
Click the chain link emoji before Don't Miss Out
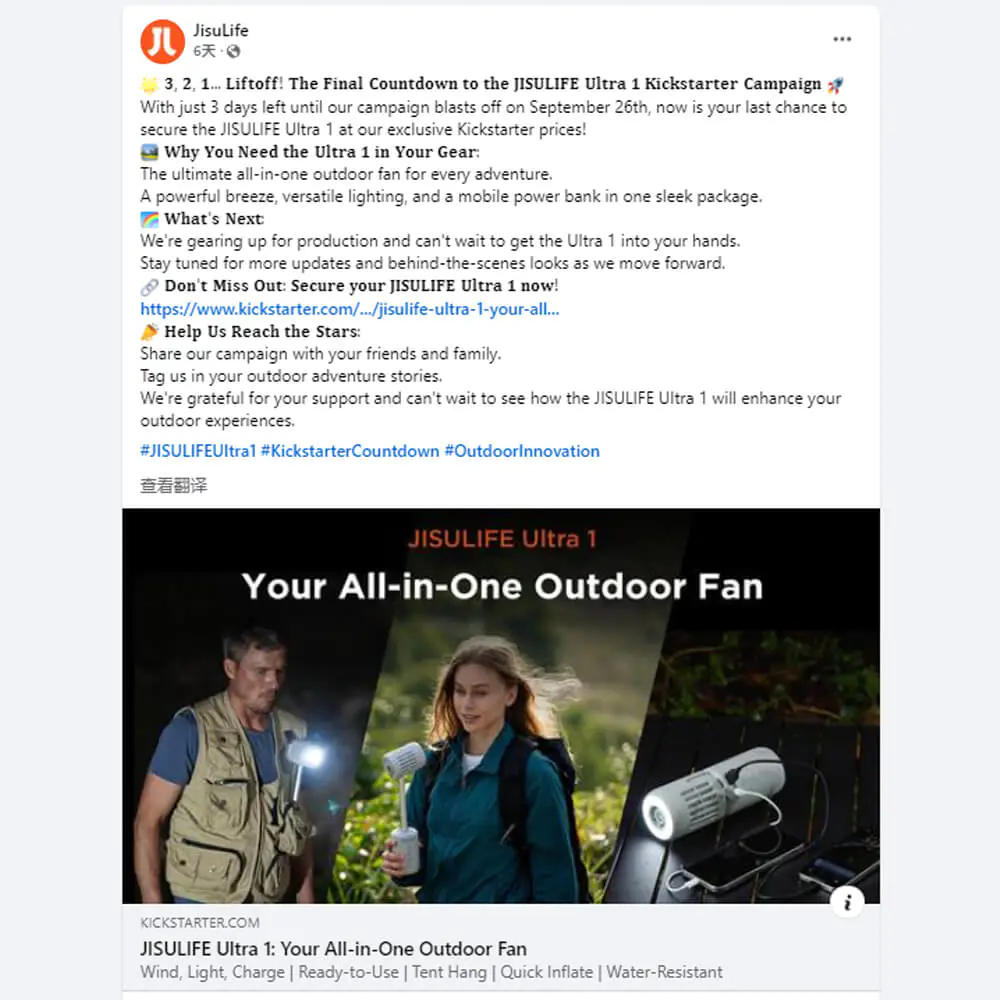click(149, 287)
